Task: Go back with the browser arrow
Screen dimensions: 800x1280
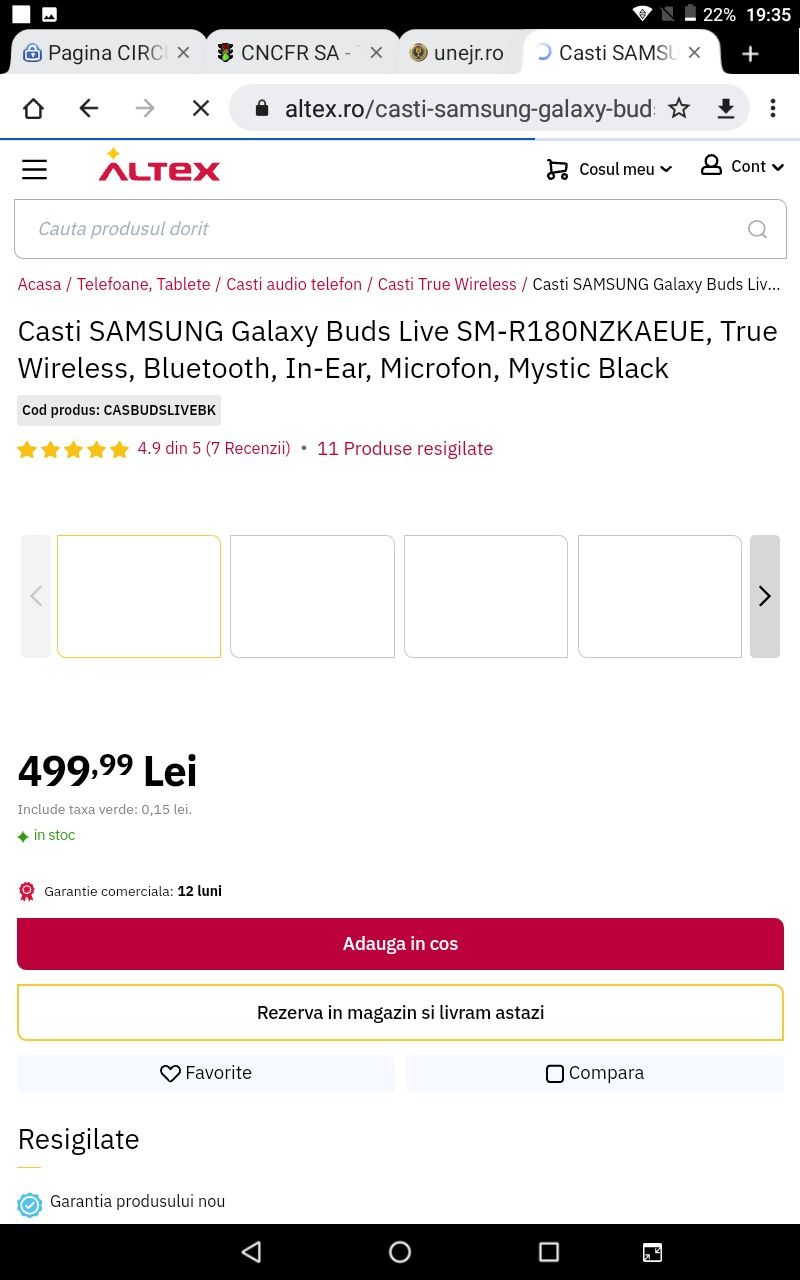Action: pyautogui.click(x=89, y=108)
